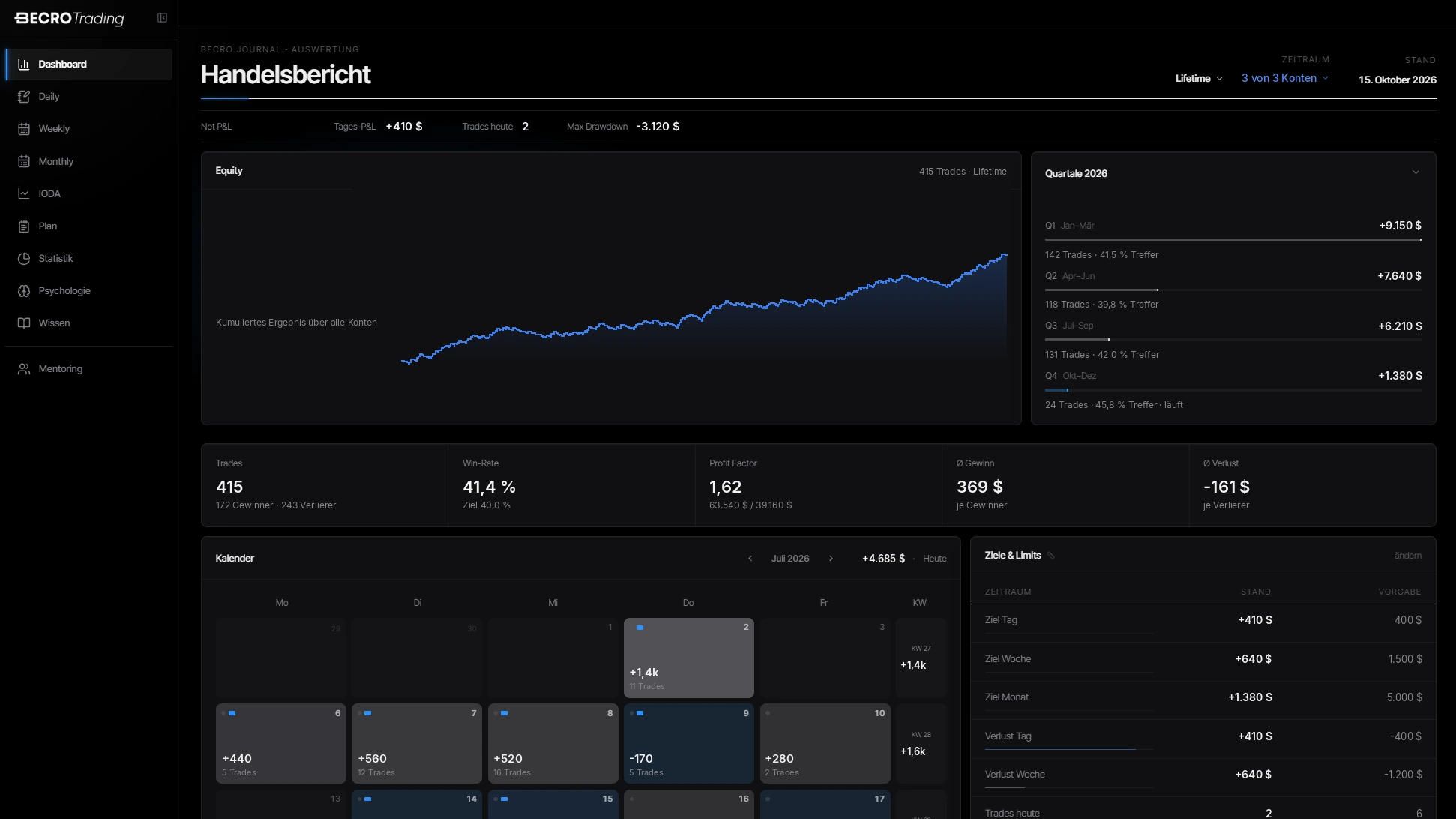Open the Plan clipboard icon
The height and width of the screenshot is (819, 1456).
(x=24, y=226)
